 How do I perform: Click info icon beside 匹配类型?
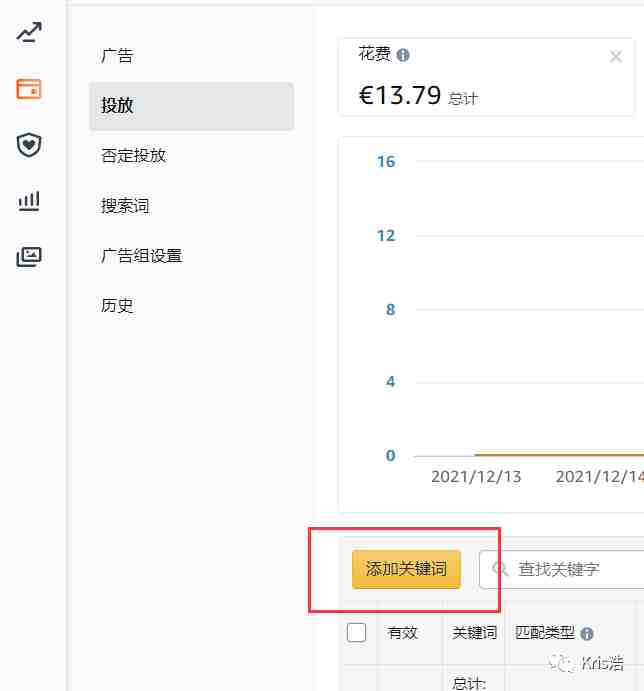[x=587, y=634]
